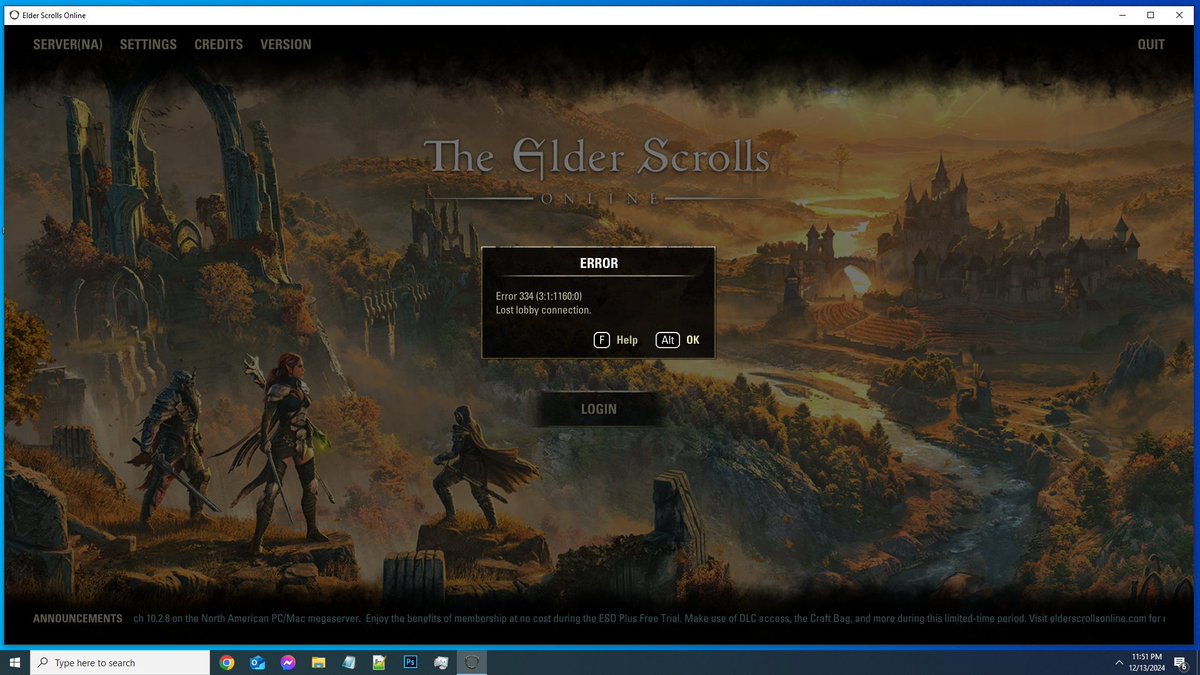
Task: Open the SERVER(NA) menu
Action: click(67, 44)
